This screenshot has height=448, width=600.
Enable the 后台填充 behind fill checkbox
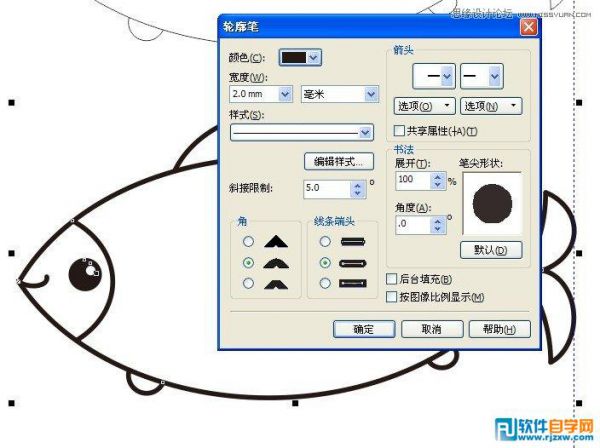(x=391, y=279)
